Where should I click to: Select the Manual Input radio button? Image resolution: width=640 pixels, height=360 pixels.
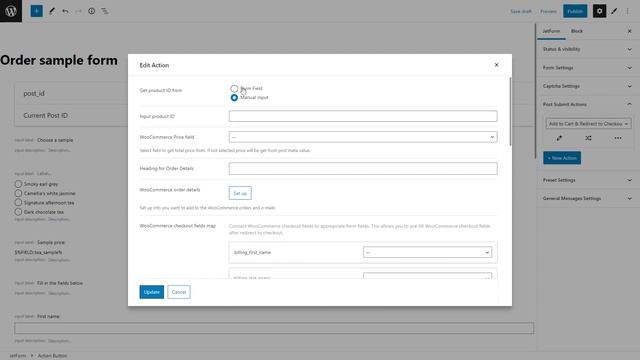(234, 98)
